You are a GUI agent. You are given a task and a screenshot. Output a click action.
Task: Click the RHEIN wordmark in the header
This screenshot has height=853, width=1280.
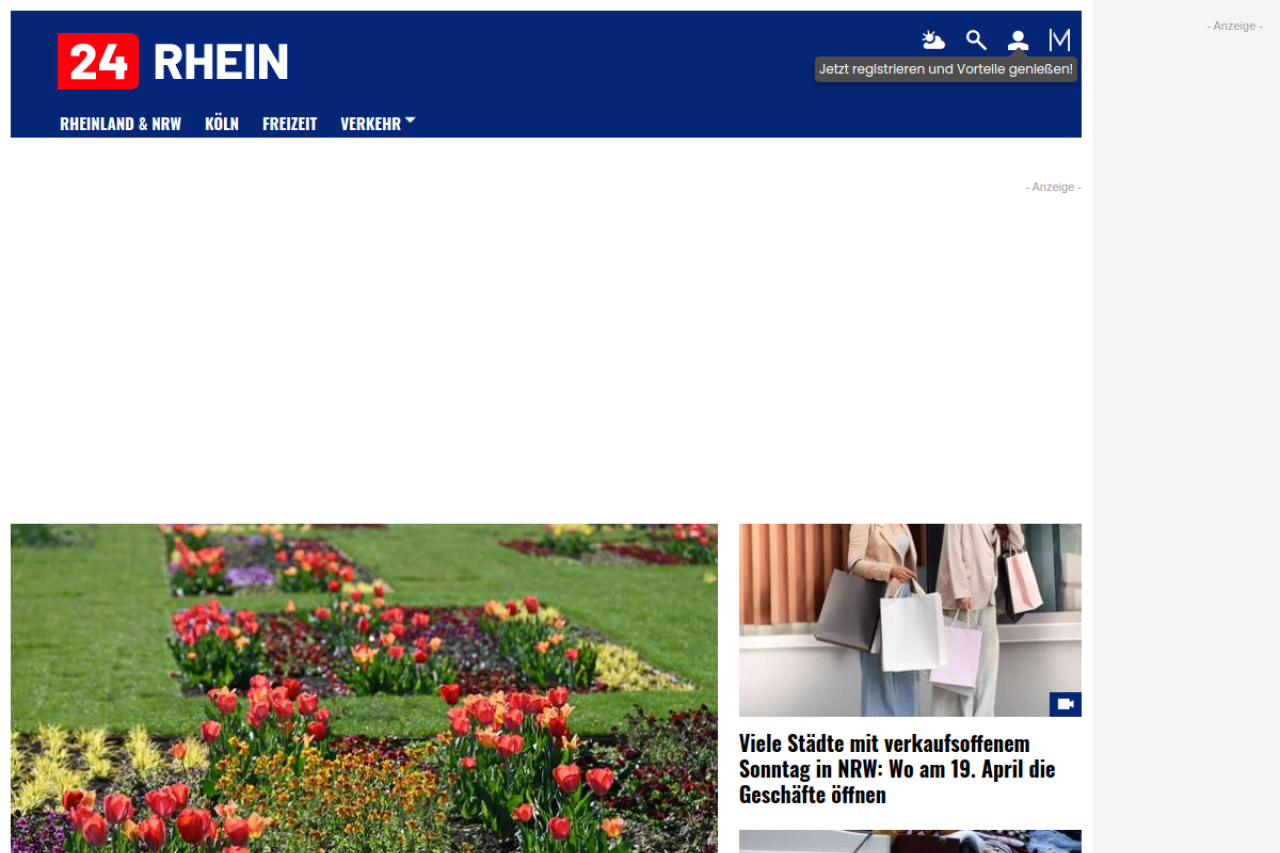(220, 61)
